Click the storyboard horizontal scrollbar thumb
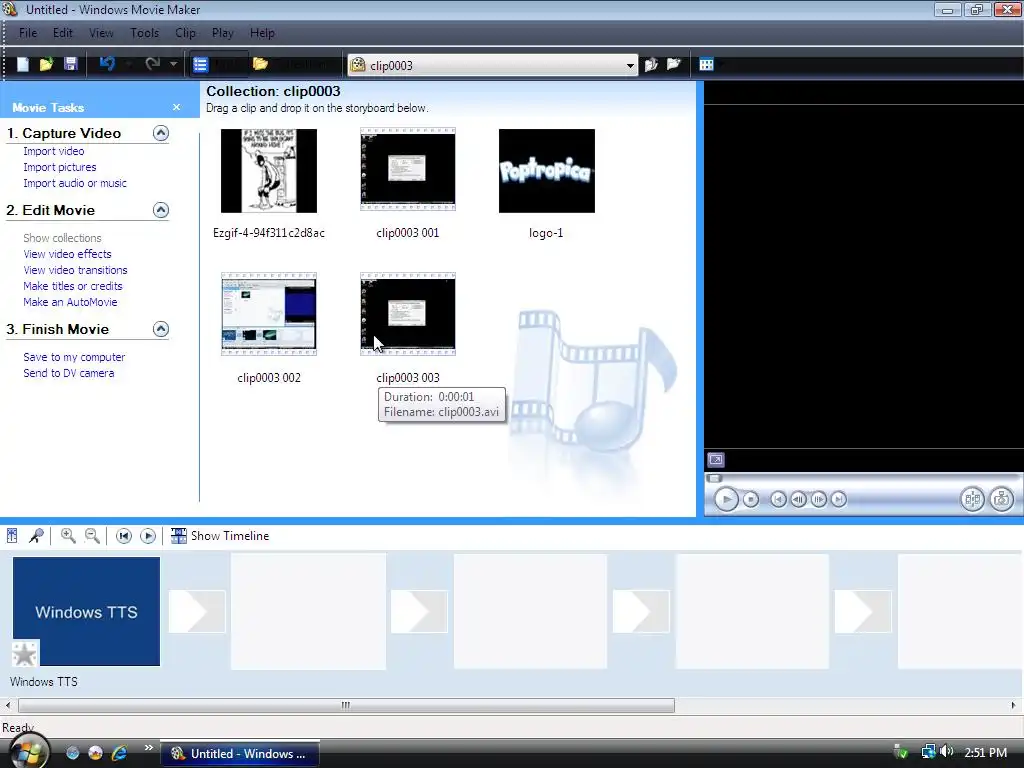The width and height of the screenshot is (1024, 768). point(346,705)
